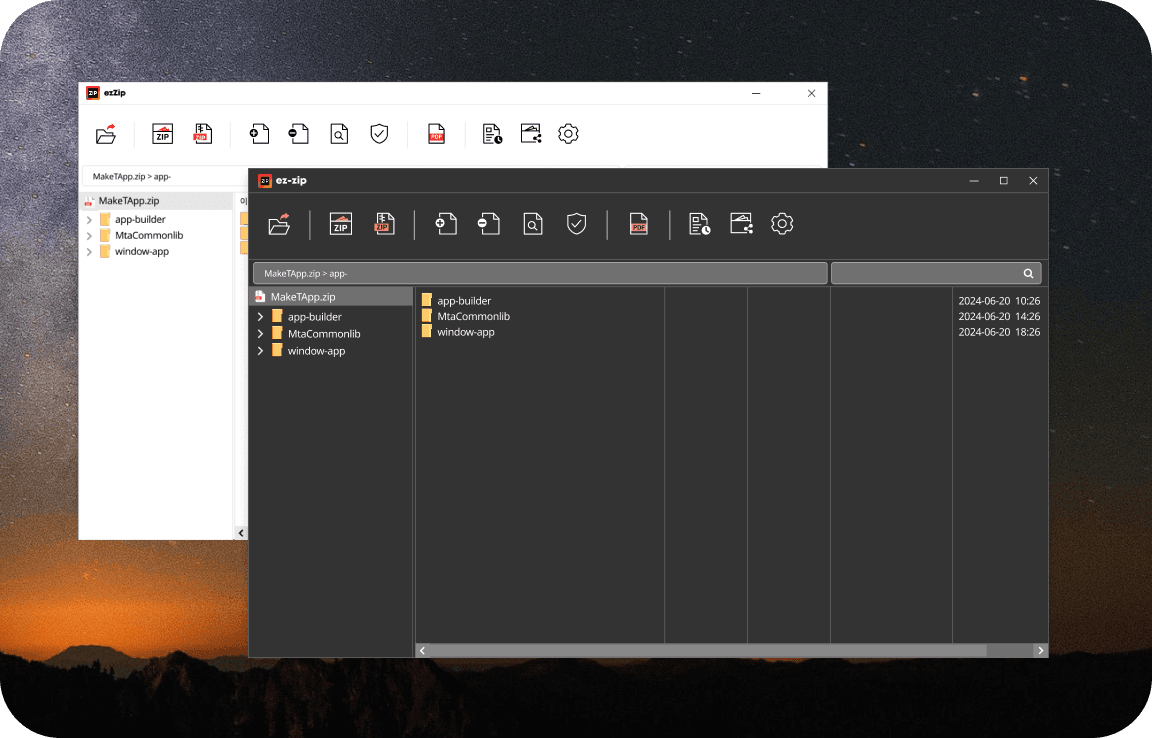Expand MtaCommonlib folder in dark tree

click(x=260, y=334)
